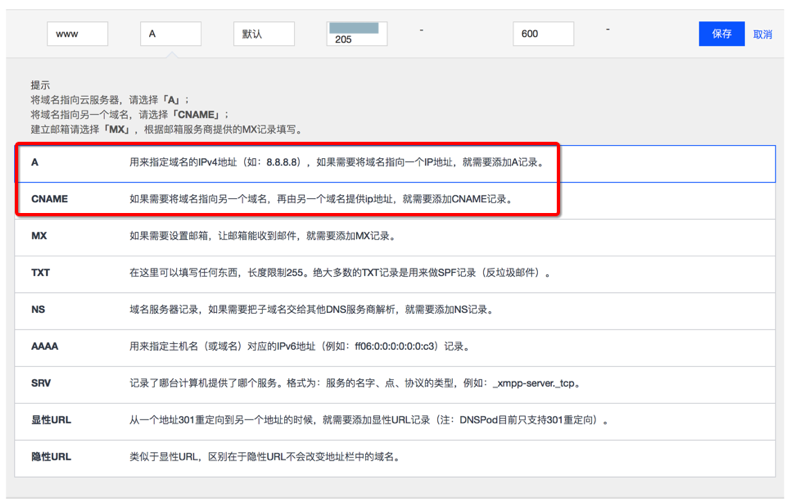The width and height of the screenshot is (800, 503).
Task: Select the AAAA record type row
Action: click(x=395, y=347)
